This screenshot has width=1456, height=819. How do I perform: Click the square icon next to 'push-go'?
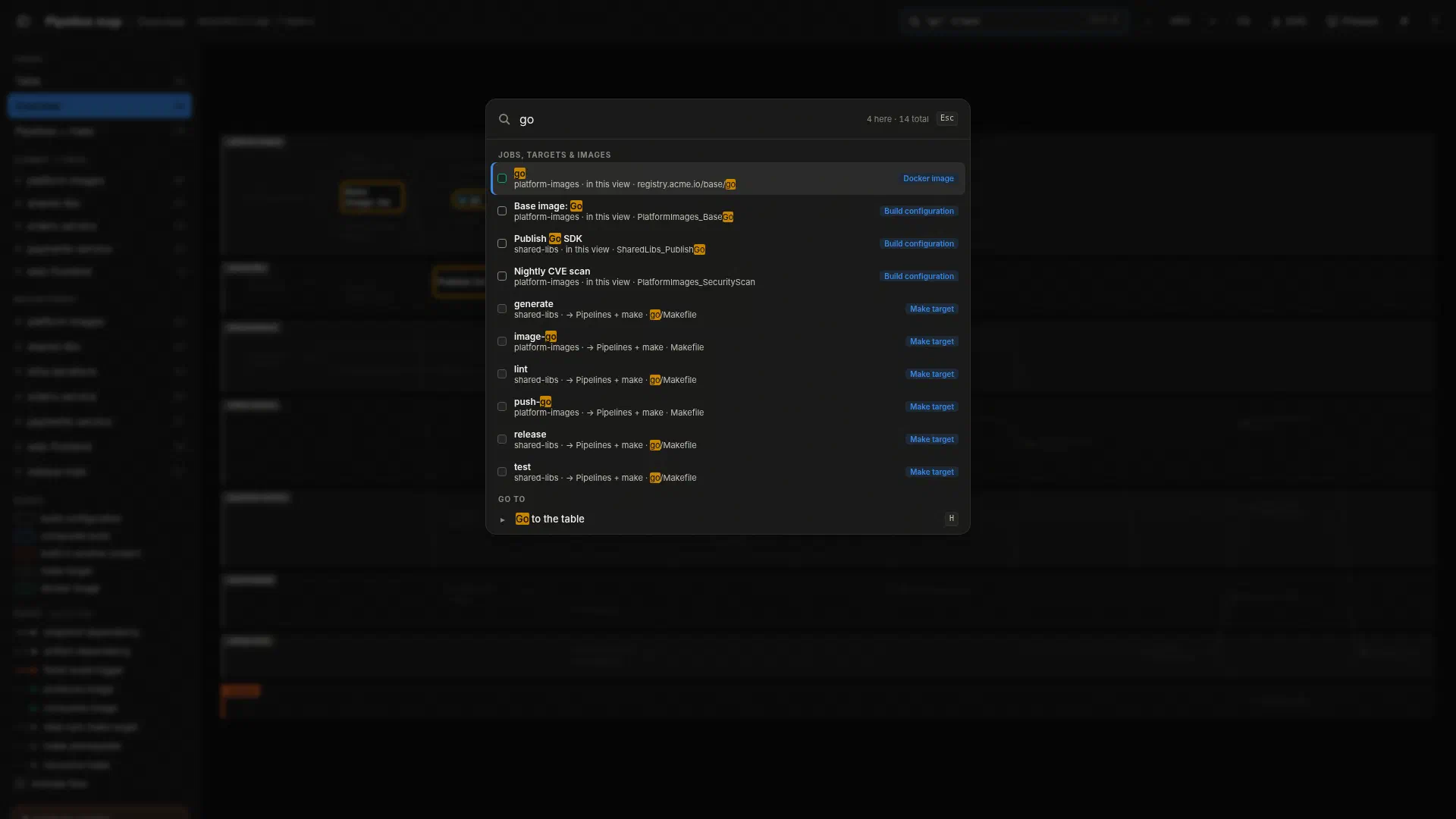502,406
